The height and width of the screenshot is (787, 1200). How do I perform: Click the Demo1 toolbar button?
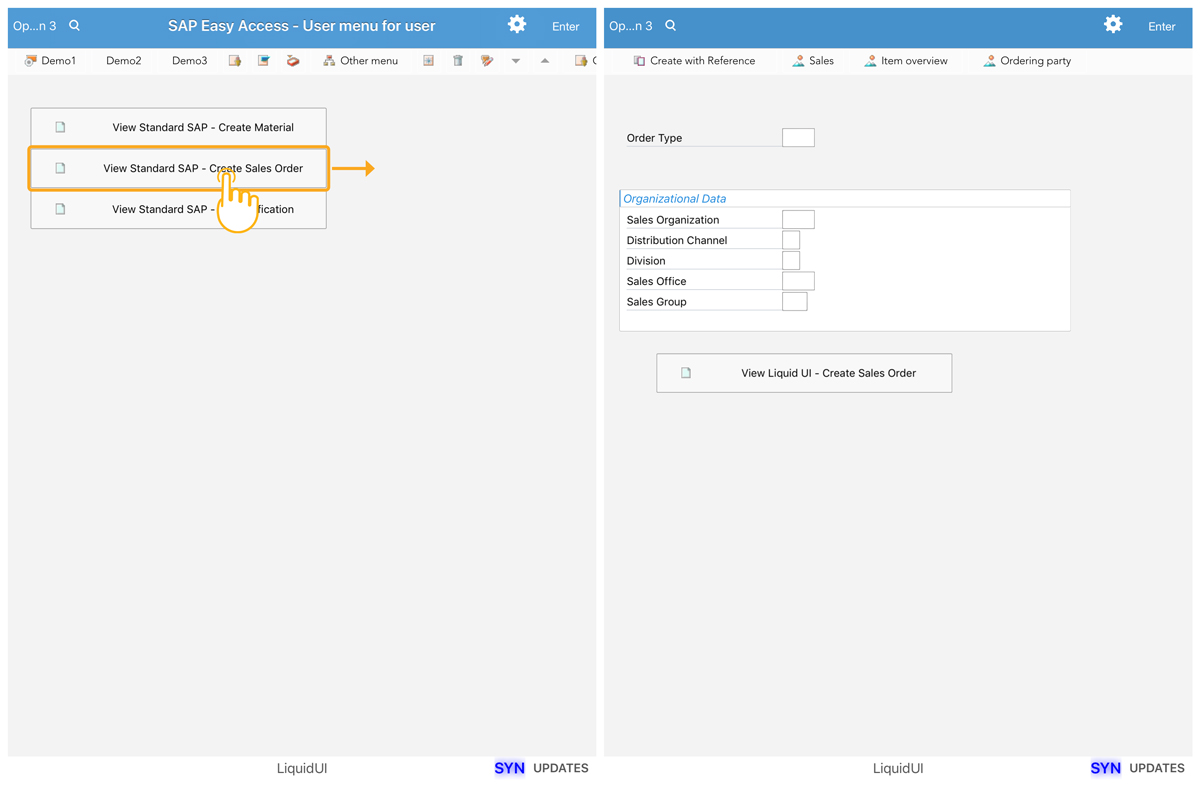(x=50, y=61)
